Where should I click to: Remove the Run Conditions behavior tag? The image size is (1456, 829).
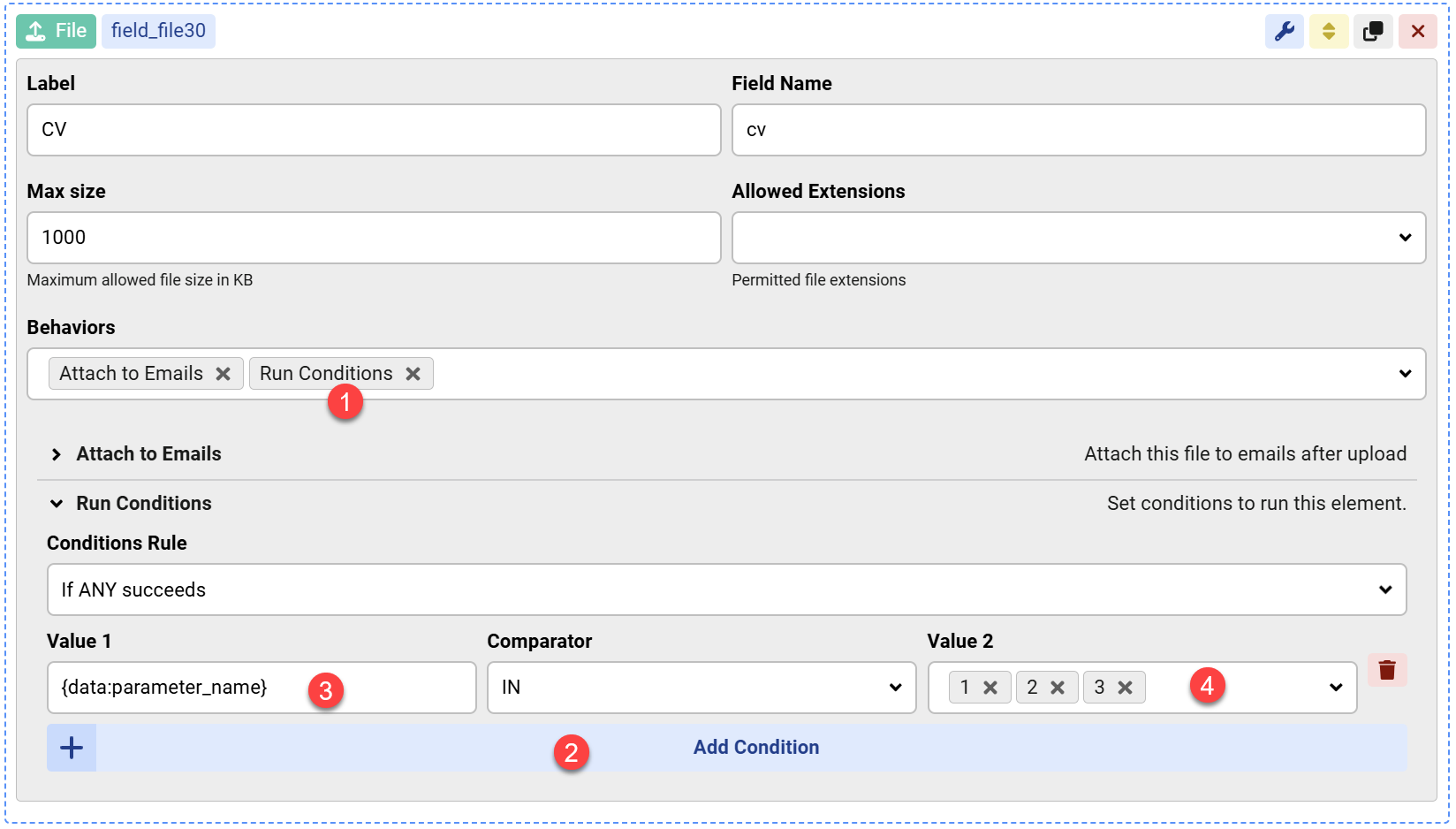point(413,373)
